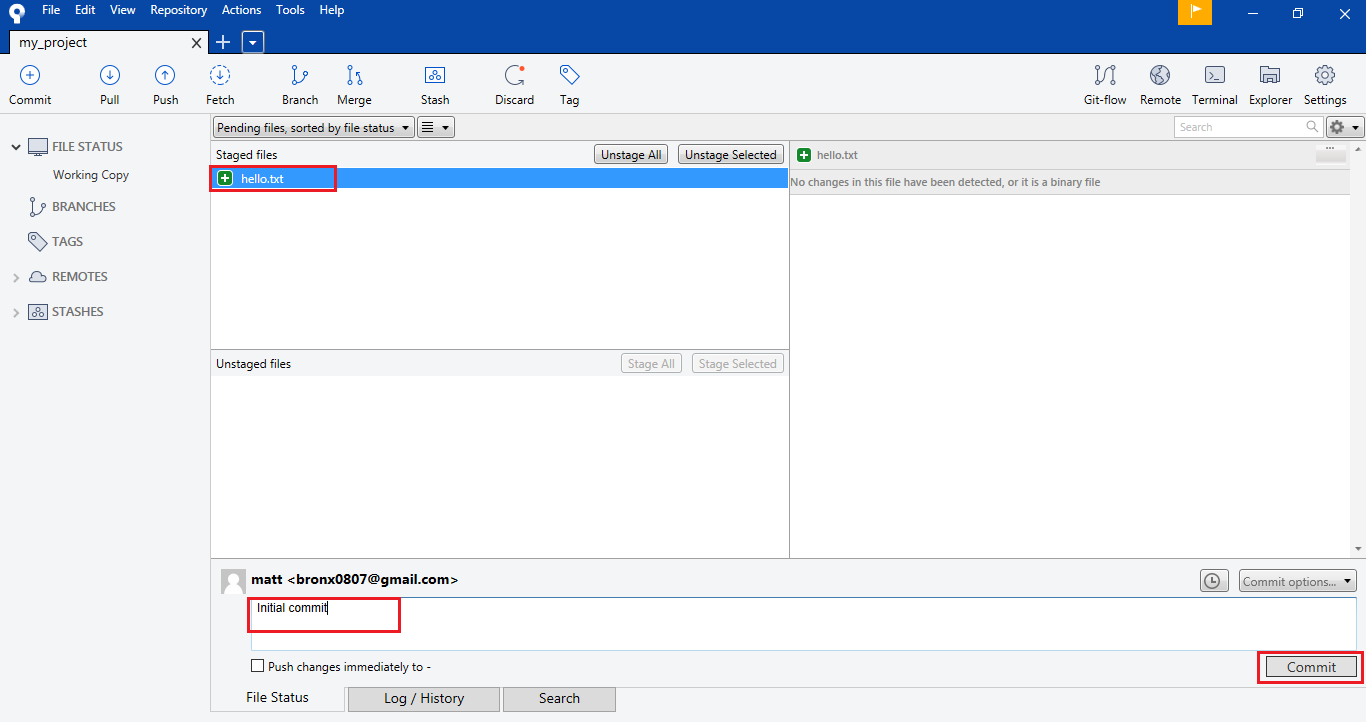Switch to the Log / History tab
Image resolution: width=1366 pixels, height=722 pixels.
(424, 699)
